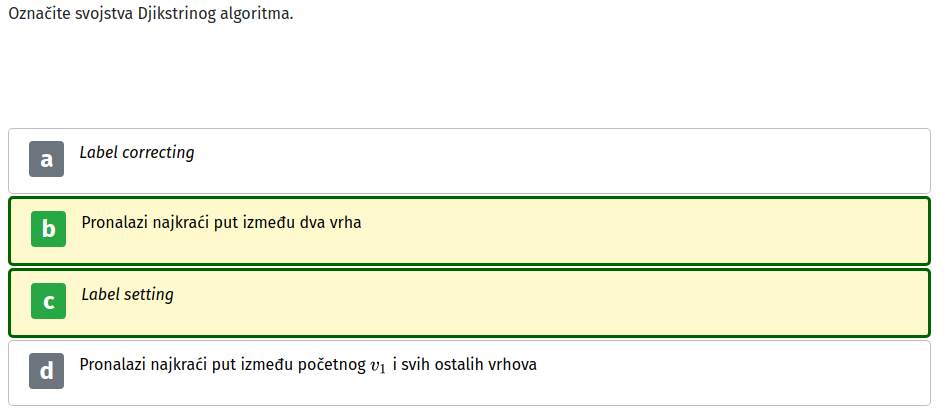Click the word 'setting' in option c
Image resolution: width=948 pixels, height=419 pixels.
[x=149, y=295]
